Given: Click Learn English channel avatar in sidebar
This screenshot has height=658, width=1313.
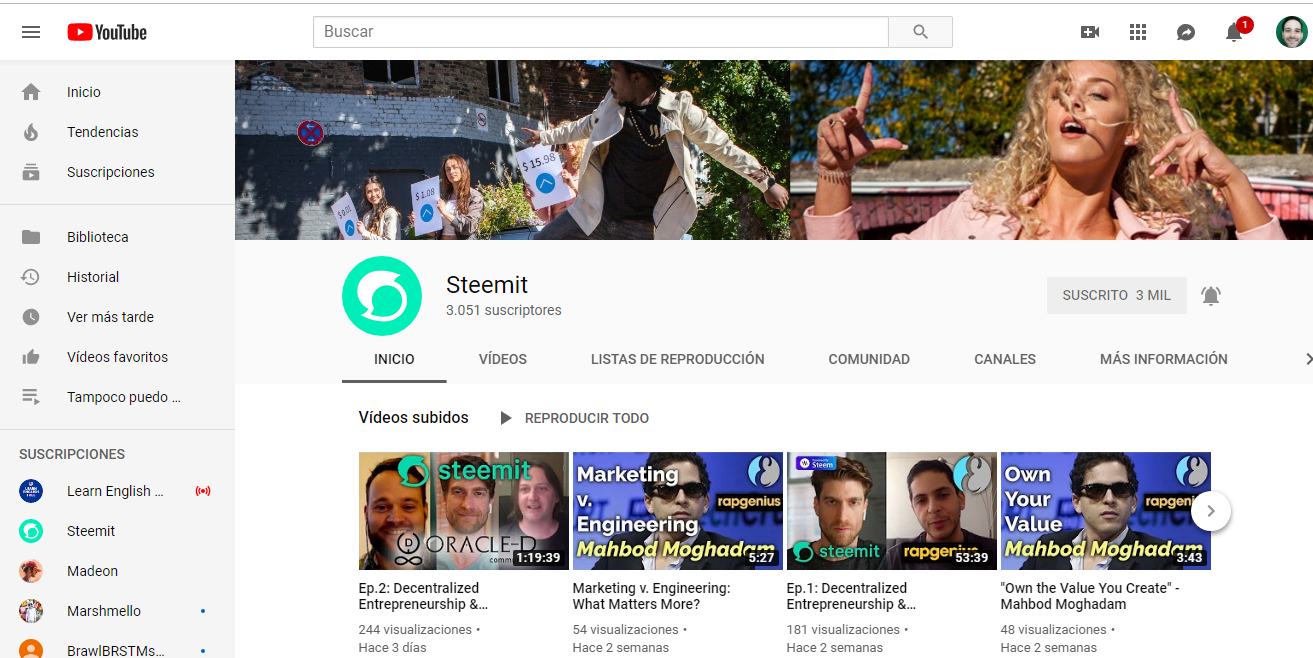Looking at the screenshot, I should click(x=31, y=491).
